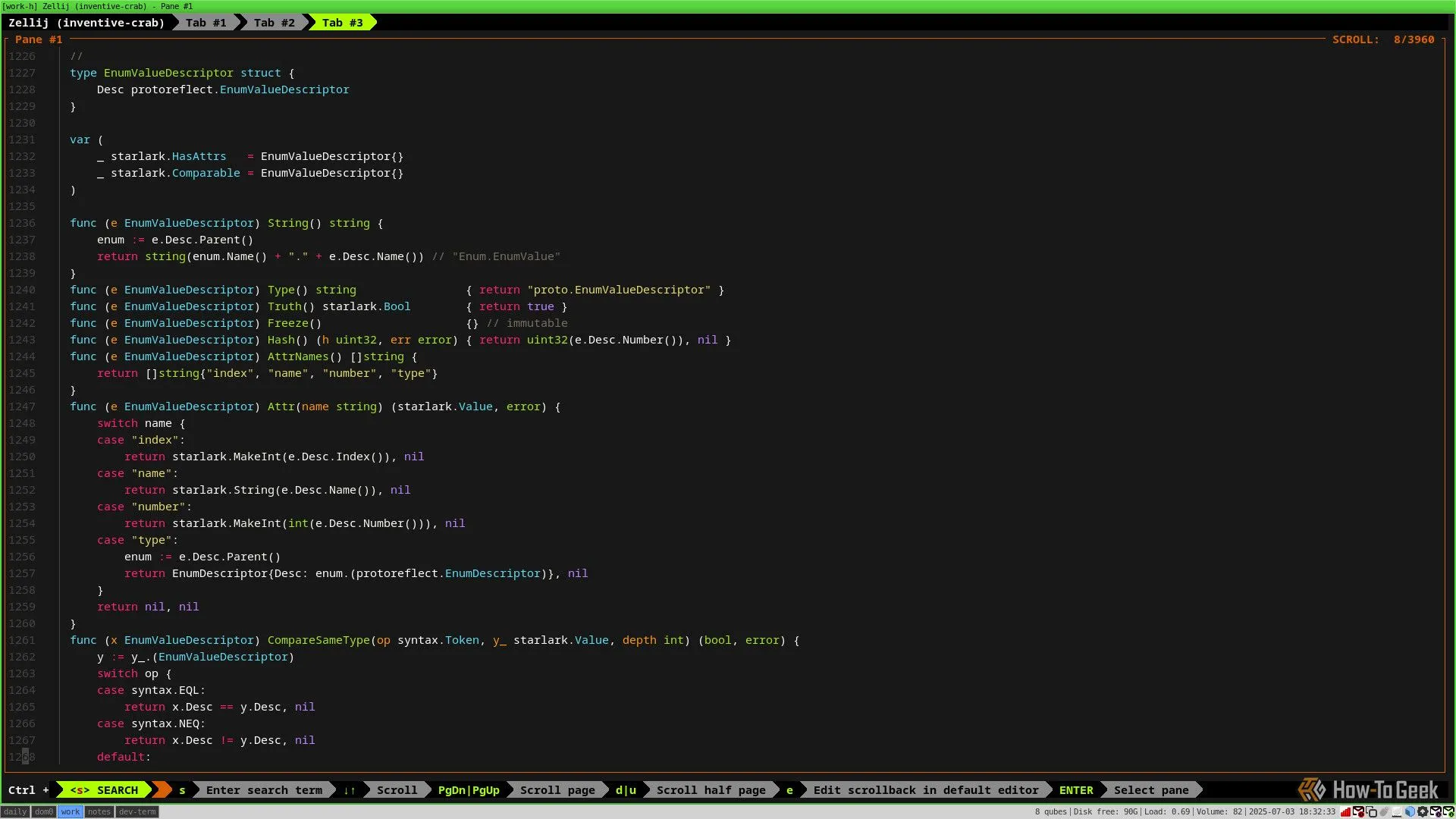Click the 'Scroll page' hint
Screen dimensions: 1456x819
[557, 789]
